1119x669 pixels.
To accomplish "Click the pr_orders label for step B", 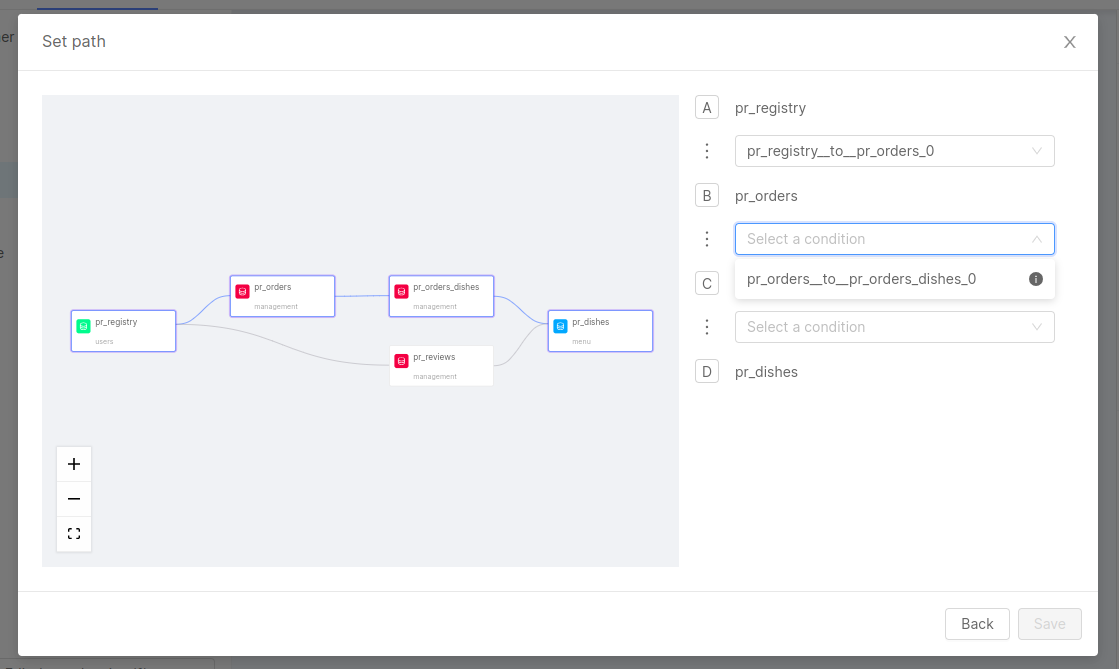I will 765,195.
